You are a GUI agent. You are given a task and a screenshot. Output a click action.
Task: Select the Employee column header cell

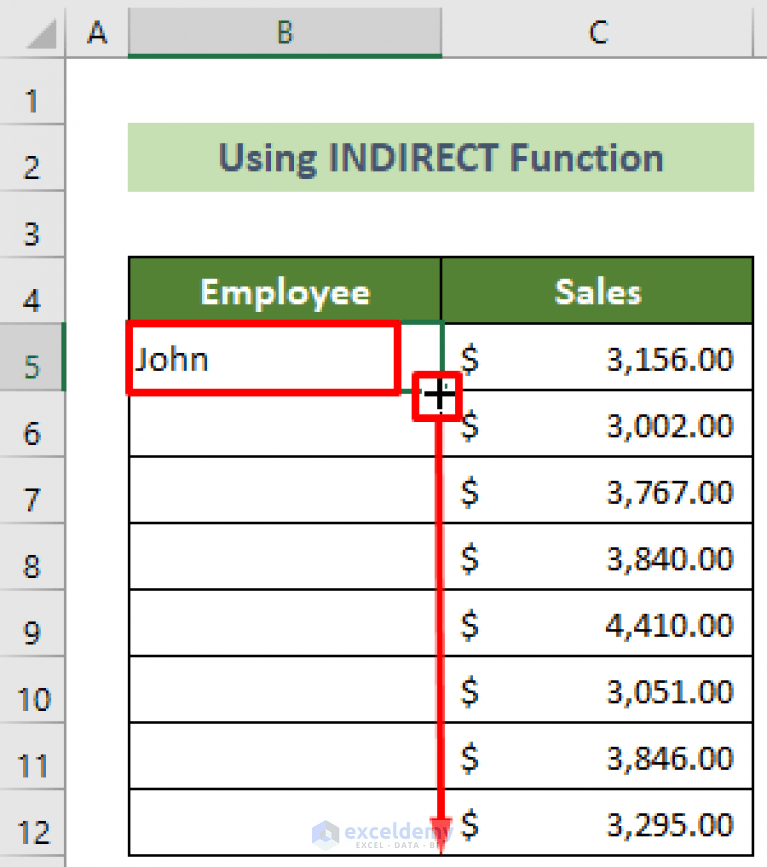click(x=284, y=291)
